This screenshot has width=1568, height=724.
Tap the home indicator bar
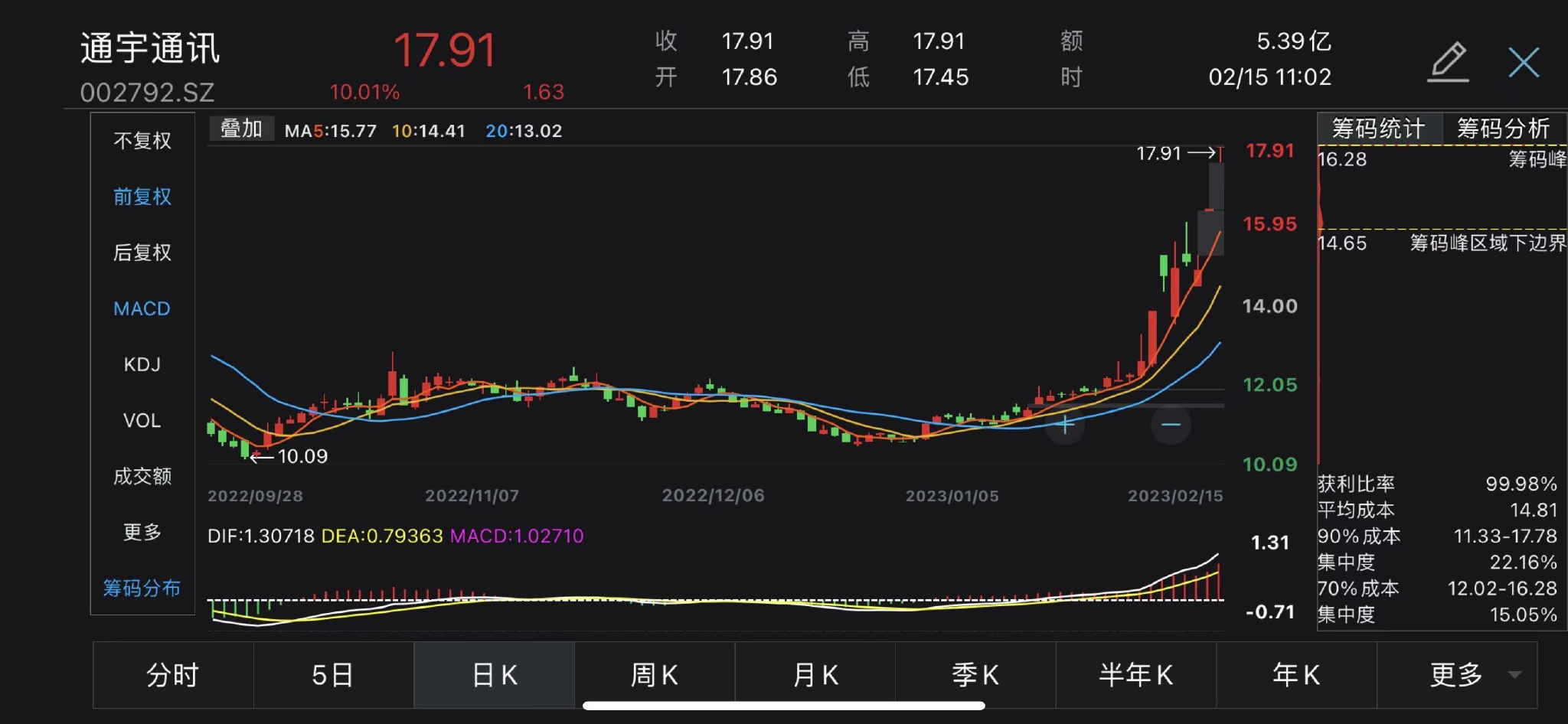(784, 706)
